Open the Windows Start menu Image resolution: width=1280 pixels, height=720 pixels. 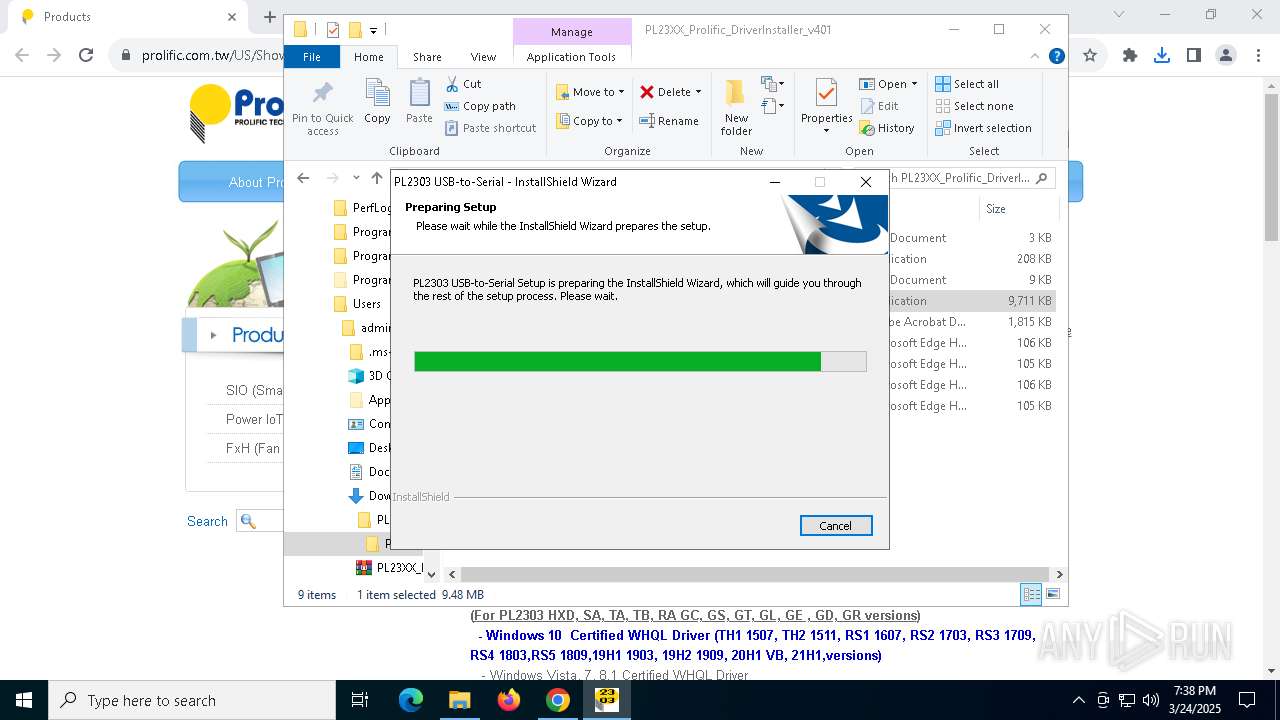tap(24, 700)
